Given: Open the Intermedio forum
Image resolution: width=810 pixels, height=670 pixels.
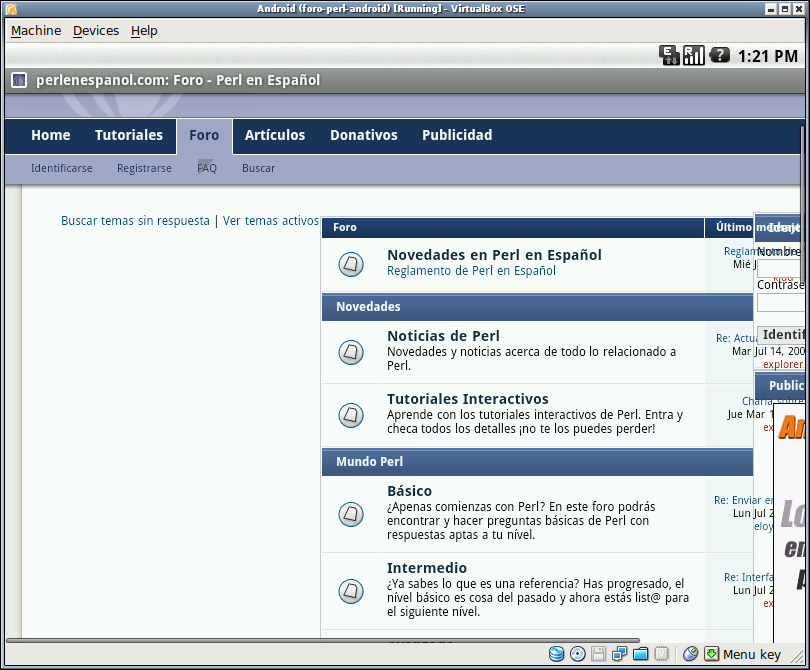Looking at the screenshot, I should (x=427, y=568).
